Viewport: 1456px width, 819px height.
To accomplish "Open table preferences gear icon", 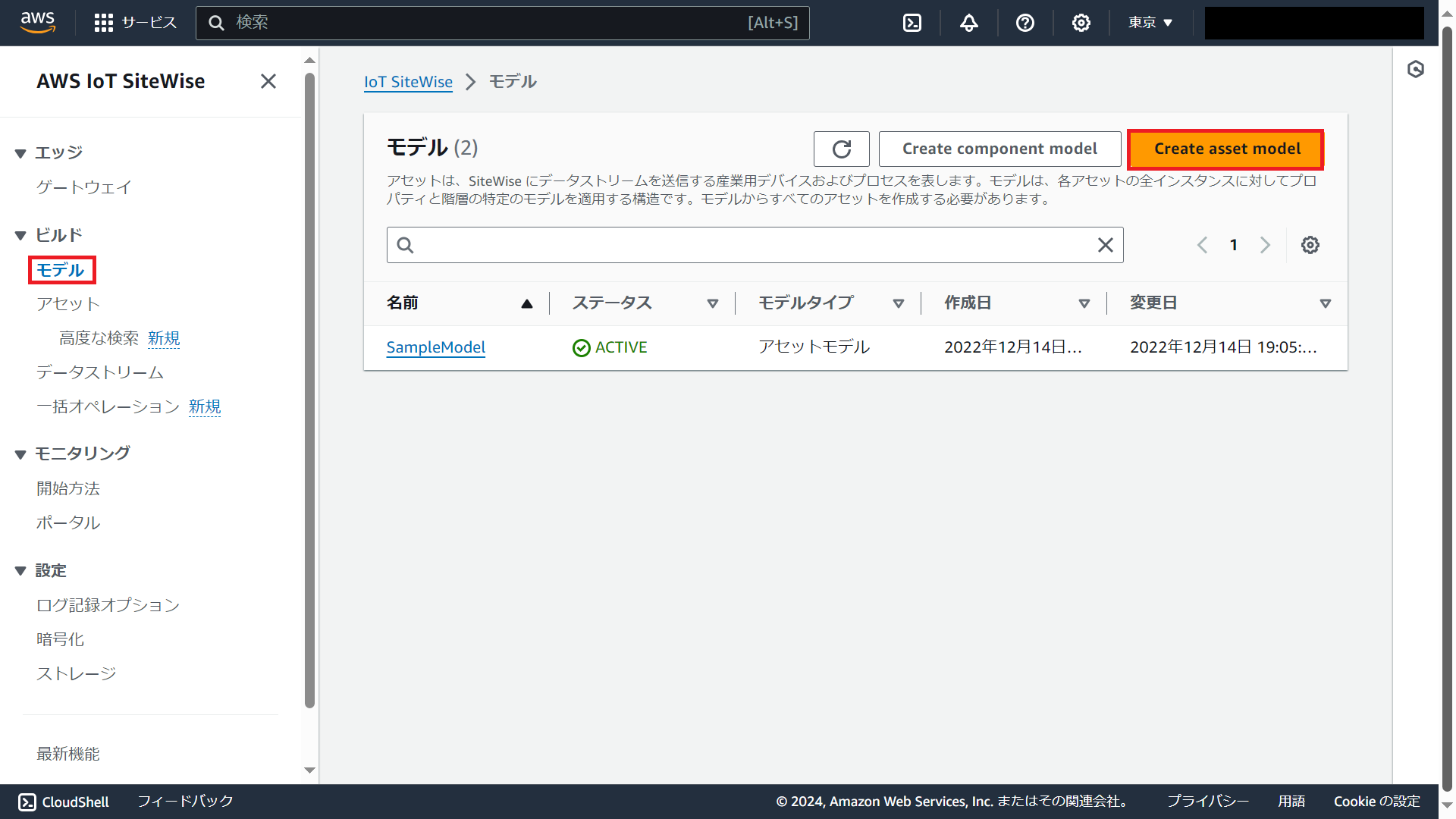I will pyautogui.click(x=1310, y=245).
